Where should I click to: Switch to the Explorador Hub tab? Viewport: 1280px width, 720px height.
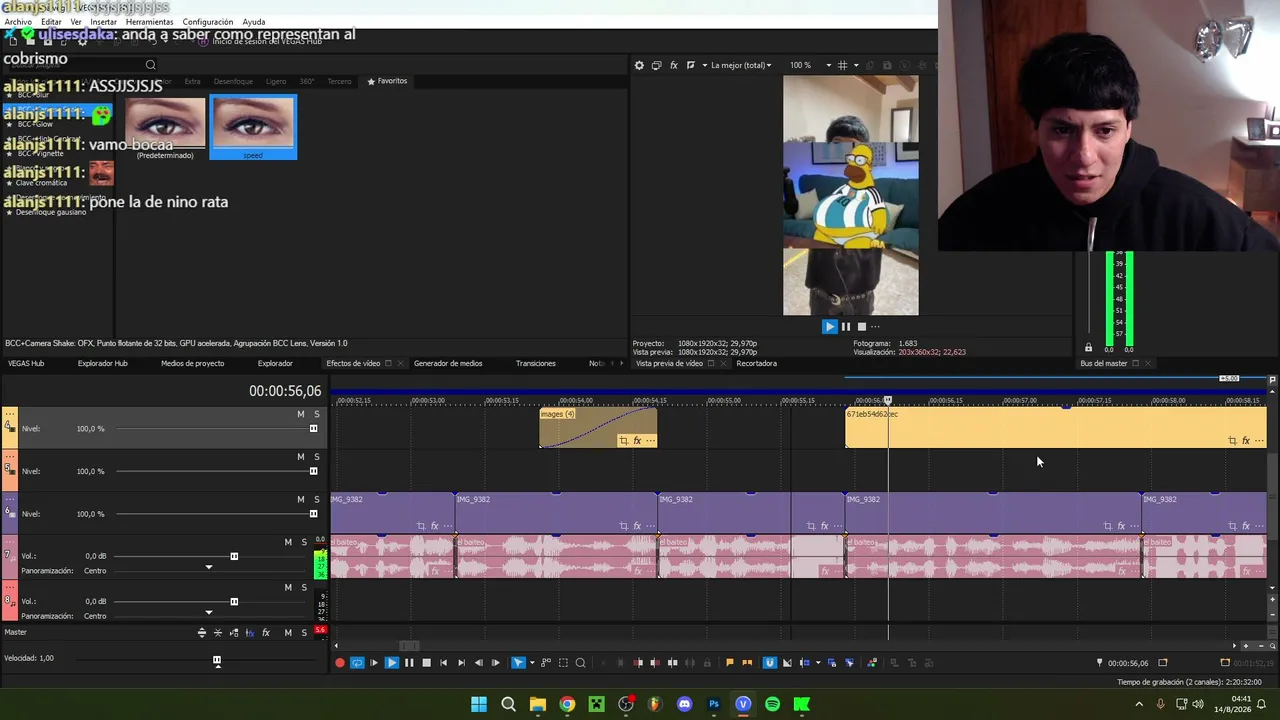click(x=103, y=363)
